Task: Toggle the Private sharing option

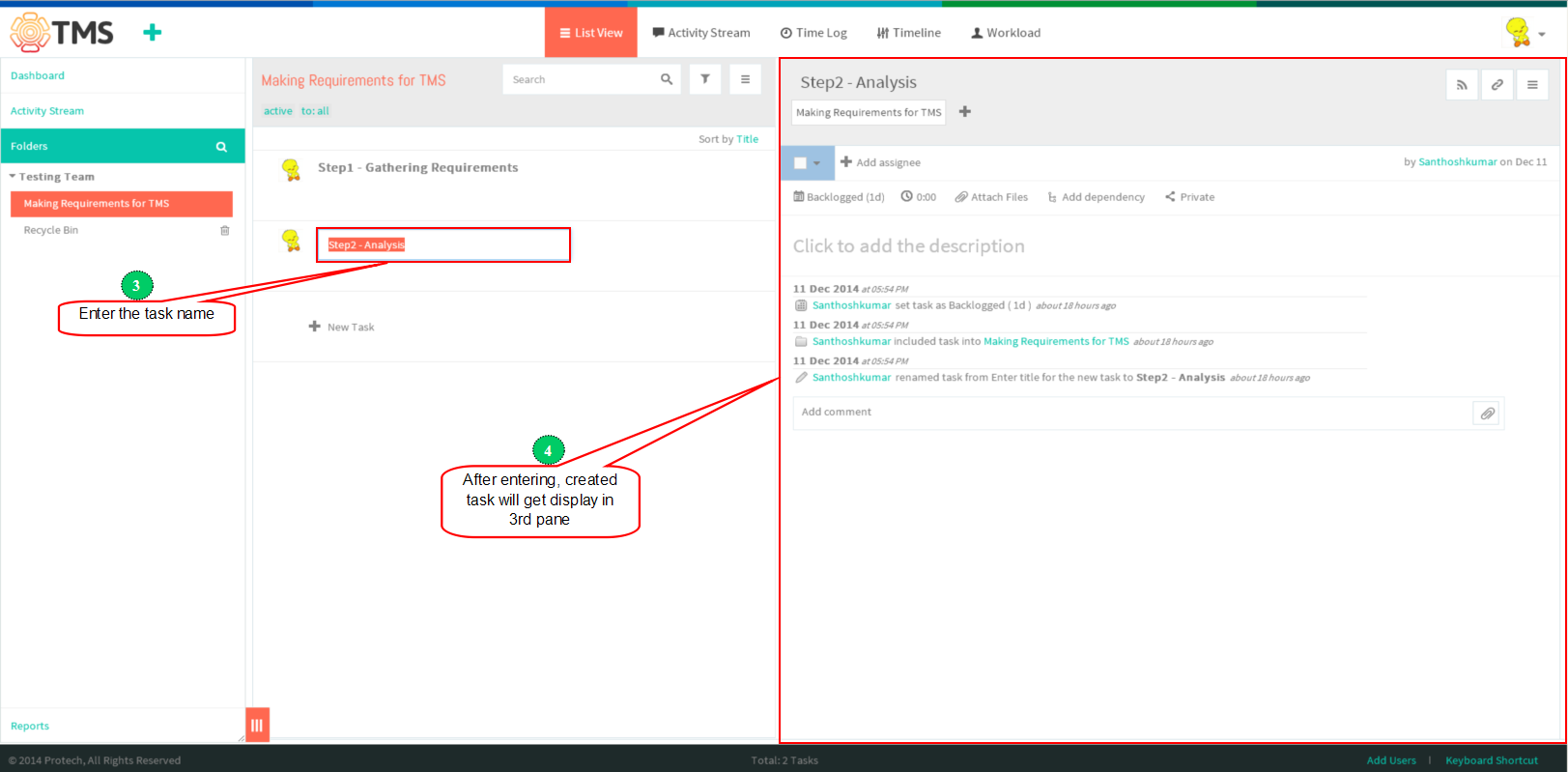Action: (1189, 197)
